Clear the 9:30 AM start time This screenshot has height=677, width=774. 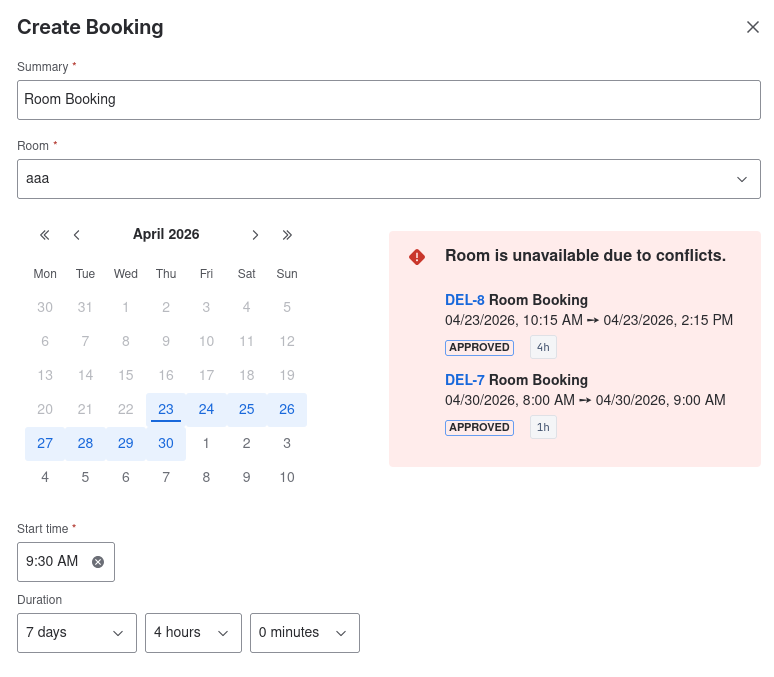click(x=98, y=562)
